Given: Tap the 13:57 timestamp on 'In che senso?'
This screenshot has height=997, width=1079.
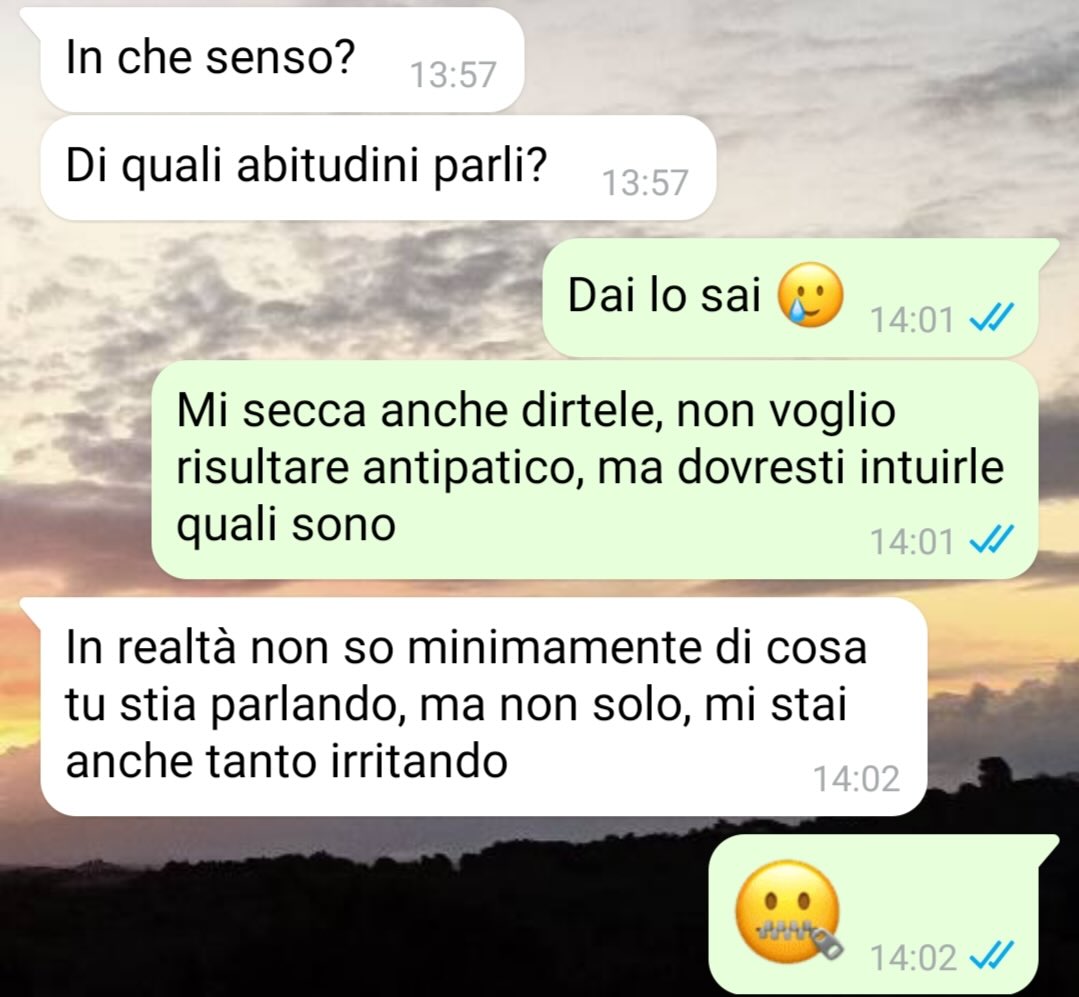Looking at the screenshot, I should pos(453,74).
